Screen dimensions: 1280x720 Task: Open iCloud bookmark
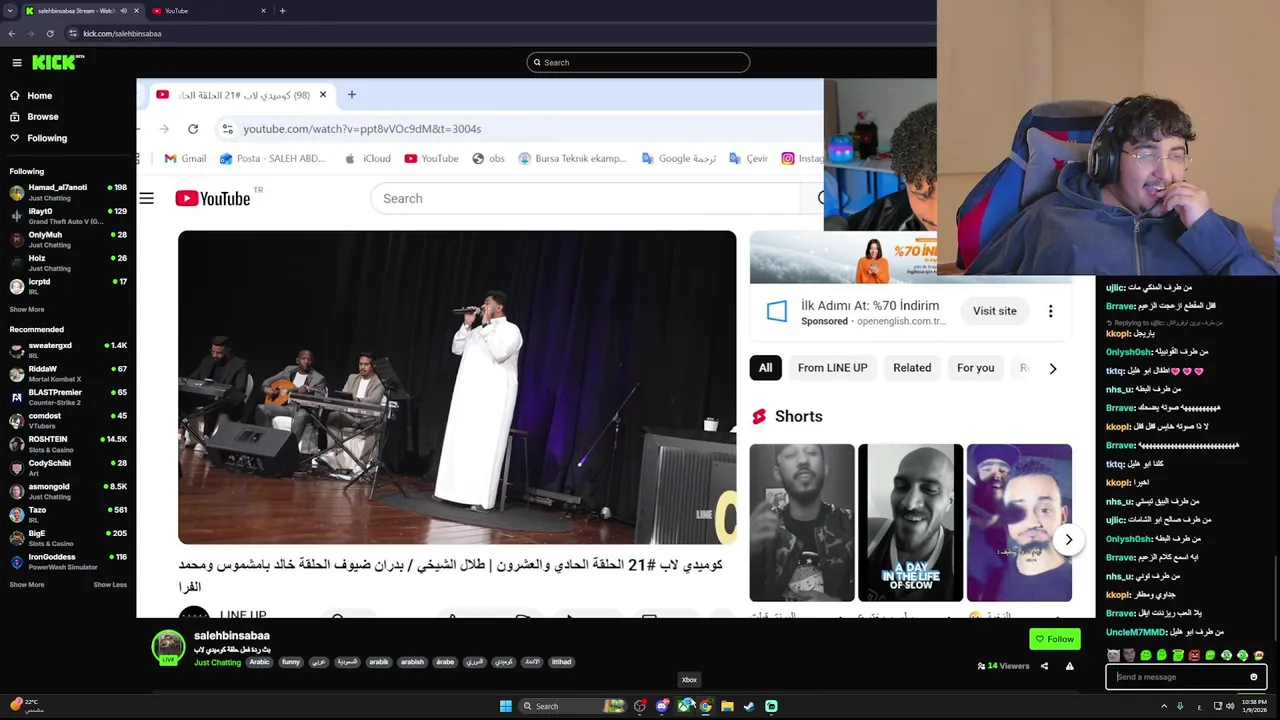367,158
